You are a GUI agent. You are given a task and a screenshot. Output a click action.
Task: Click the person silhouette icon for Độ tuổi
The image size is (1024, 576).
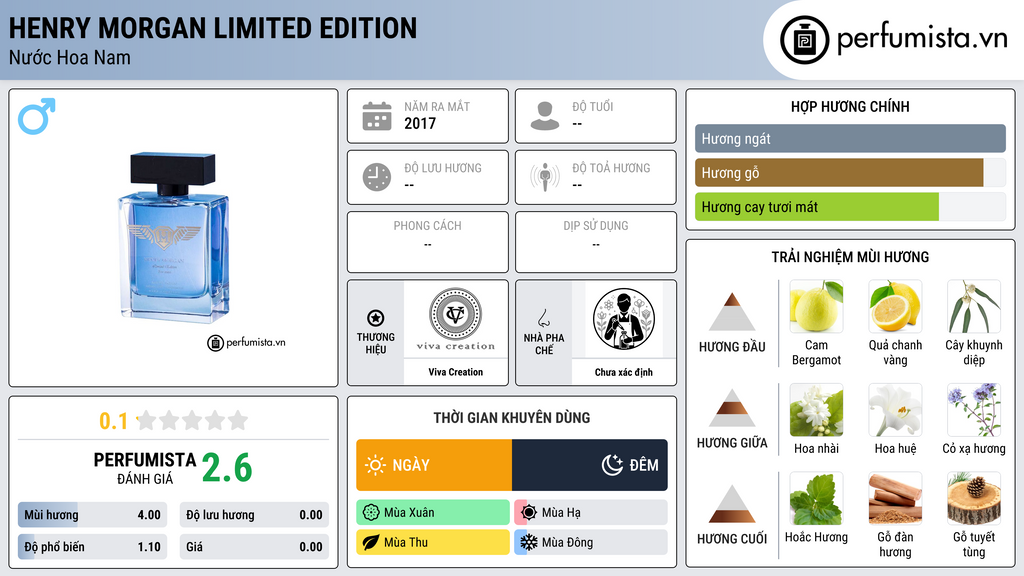[545, 116]
